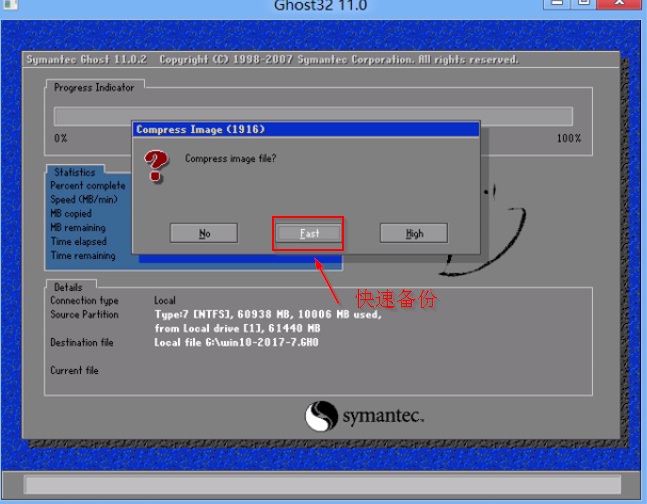
Task: Click 'Percent complete' statistic label
Action: [88, 186]
